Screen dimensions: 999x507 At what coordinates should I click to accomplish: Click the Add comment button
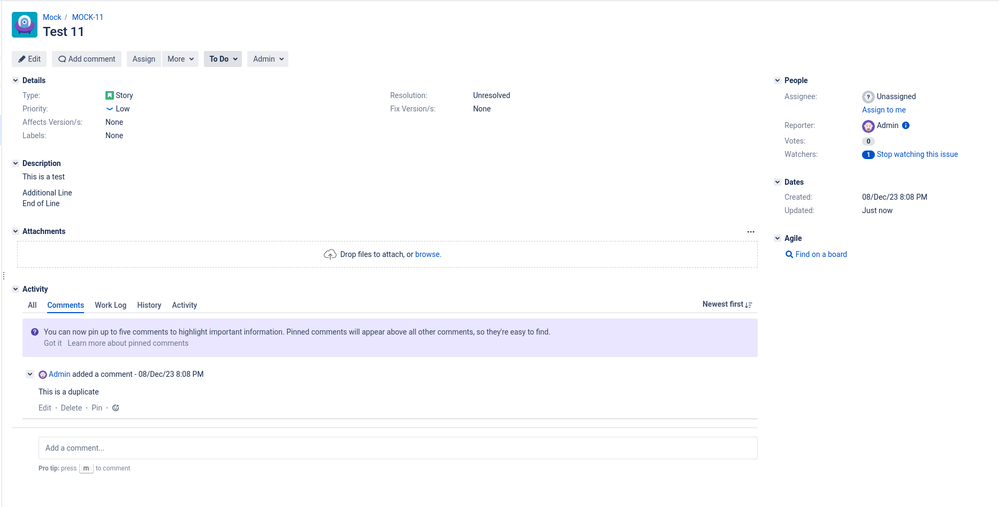point(87,59)
